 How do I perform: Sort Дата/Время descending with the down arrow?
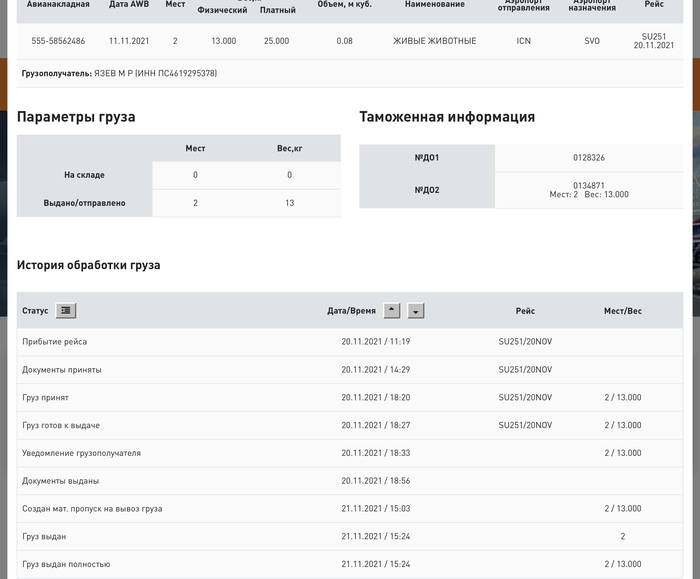click(x=416, y=311)
